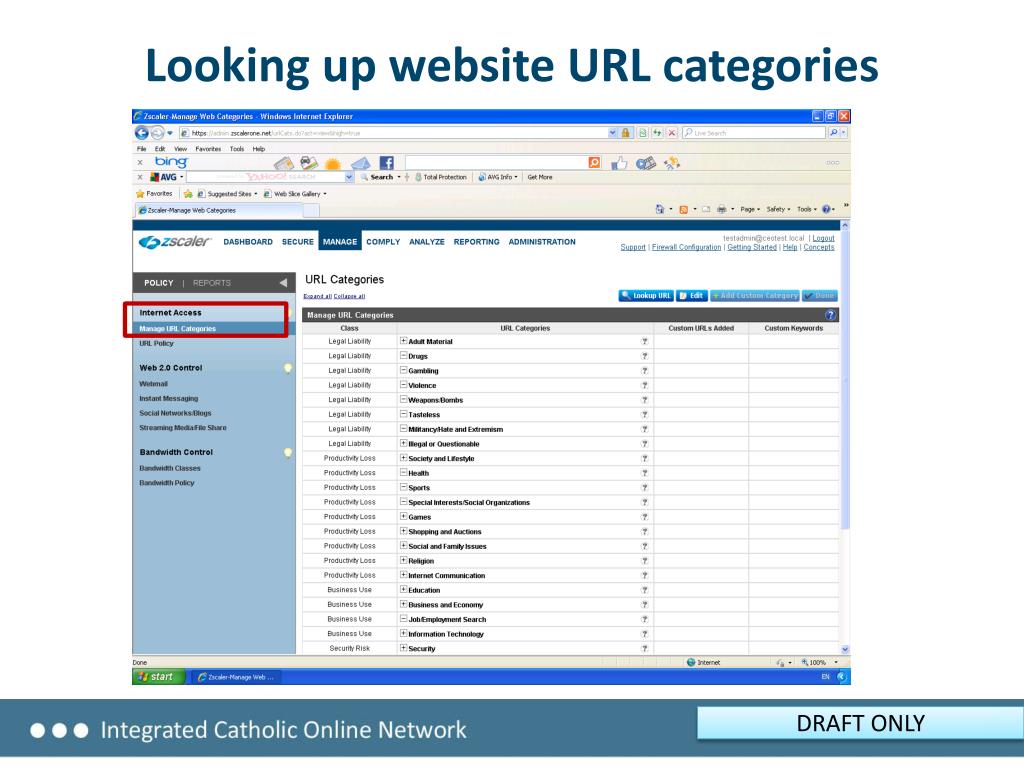Select the MANAGE tab
The image size is (1024, 768).
click(340, 241)
